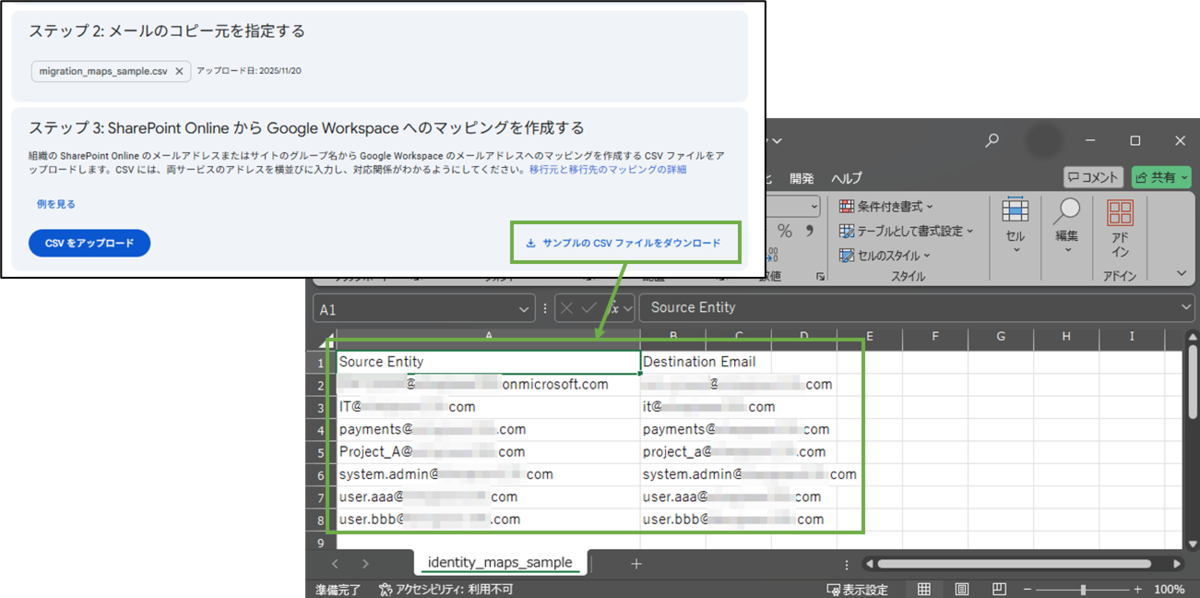Open the Name Box dropdown arrow
The width and height of the screenshot is (1200, 598).
pyautogui.click(x=526, y=309)
